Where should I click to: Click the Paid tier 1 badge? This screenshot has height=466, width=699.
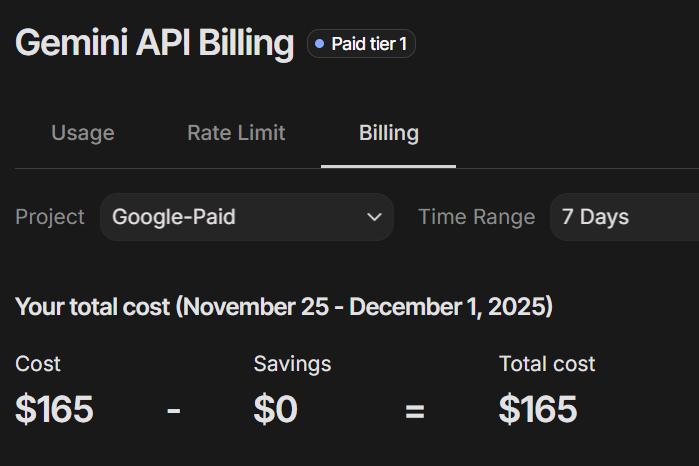click(361, 44)
